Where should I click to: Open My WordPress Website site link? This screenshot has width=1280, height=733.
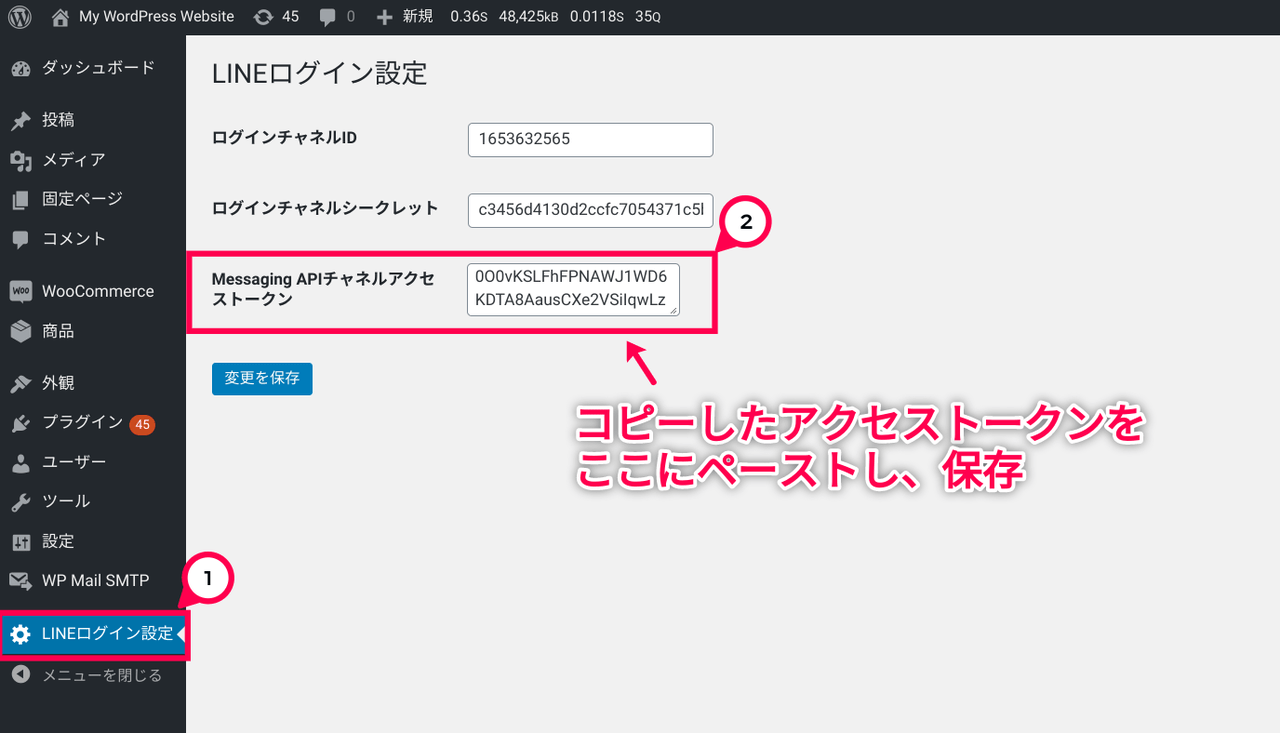[156, 17]
